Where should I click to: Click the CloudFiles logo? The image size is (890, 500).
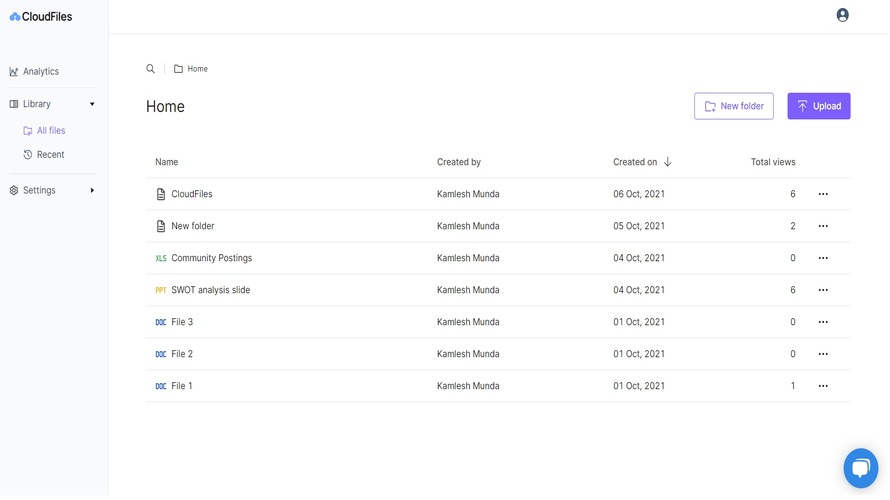[x=41, y=17]
